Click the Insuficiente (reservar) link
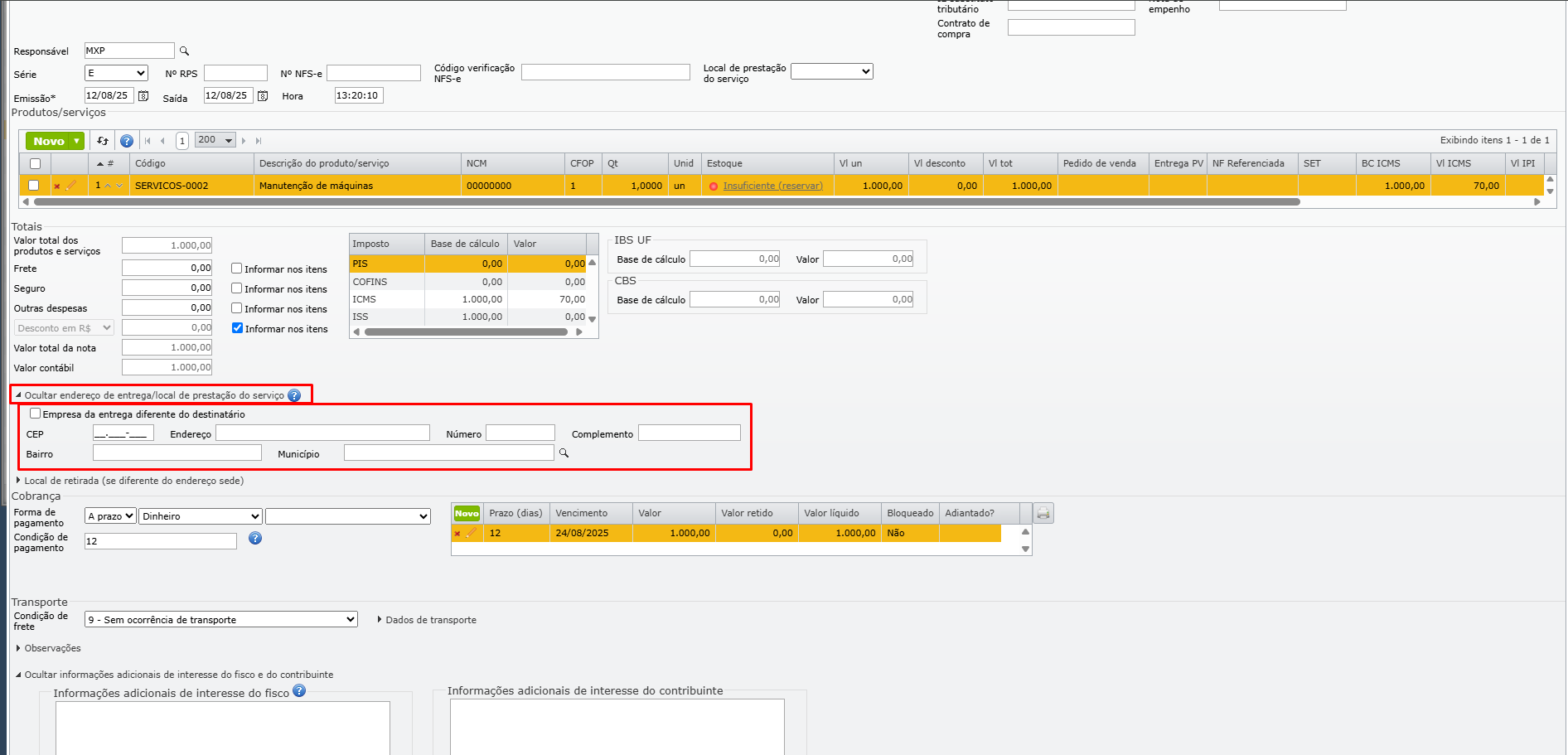Screen dimensions: 1568x755 pyautogui.click(x=773, y=186)
